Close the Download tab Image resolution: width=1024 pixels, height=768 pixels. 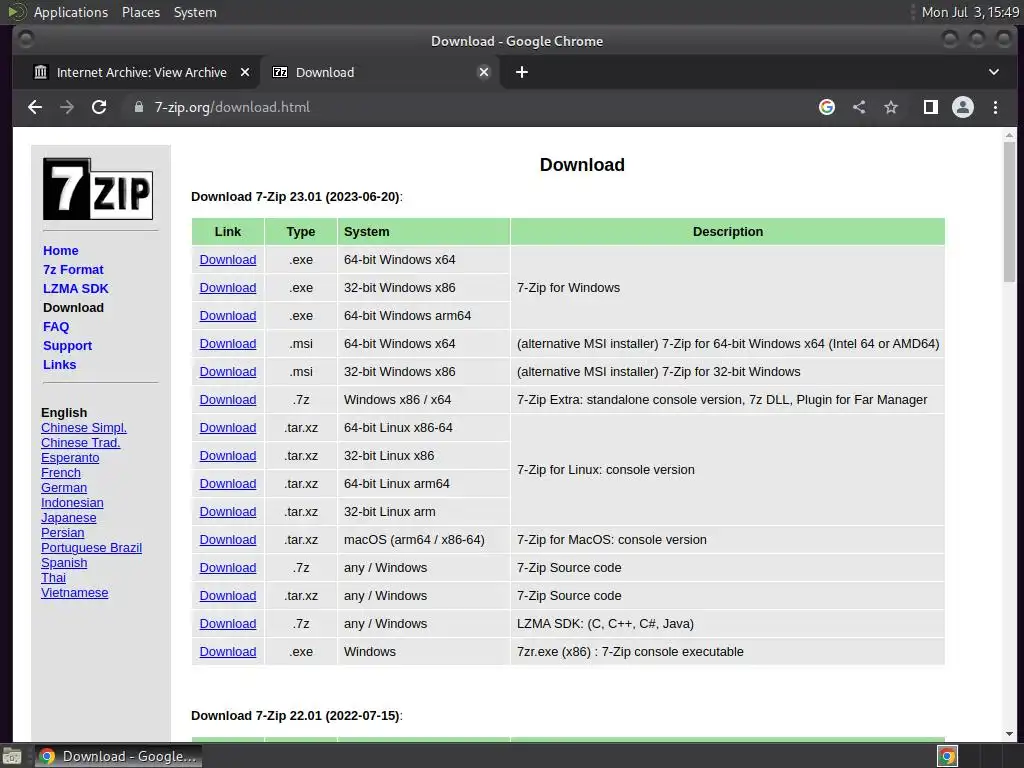point(484,72)
